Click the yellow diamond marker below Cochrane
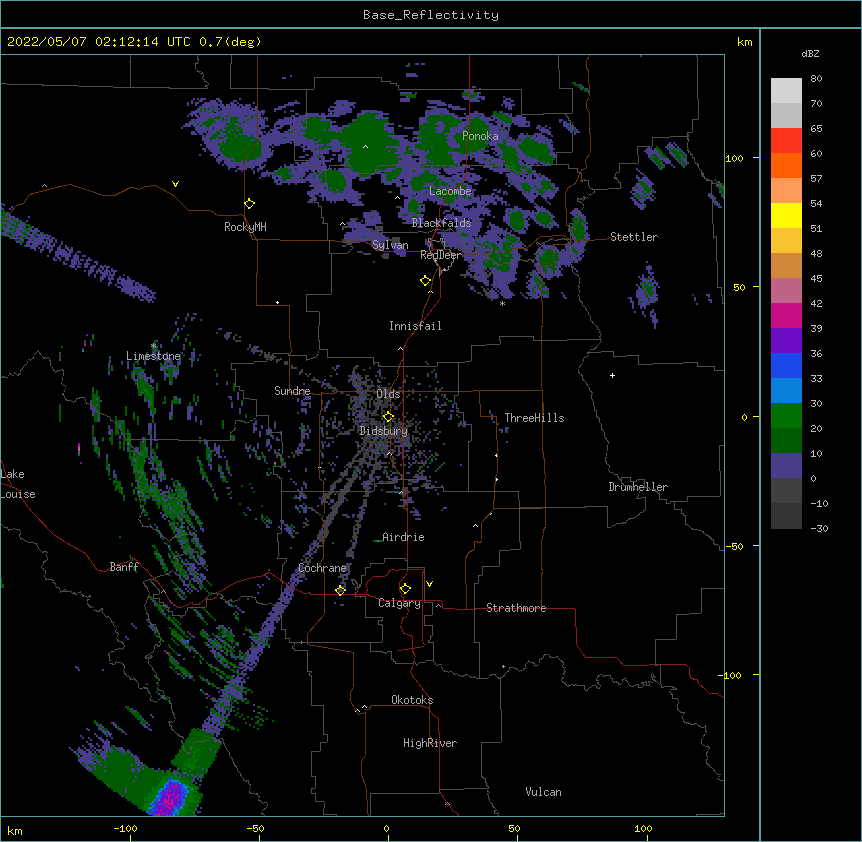Viewport: 862px width, 842px height. [340, 590]
